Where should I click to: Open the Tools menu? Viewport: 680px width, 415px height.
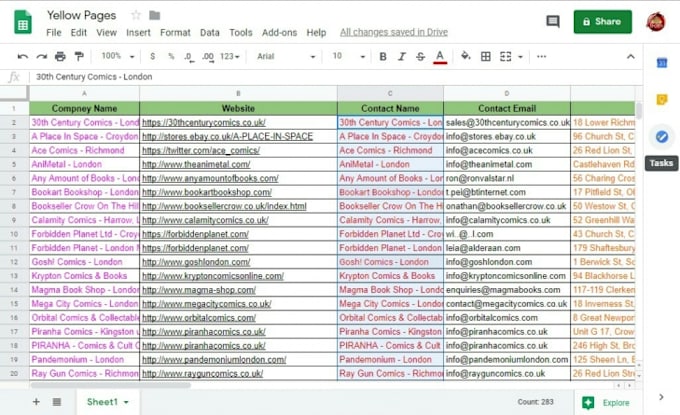pos(241,33)
